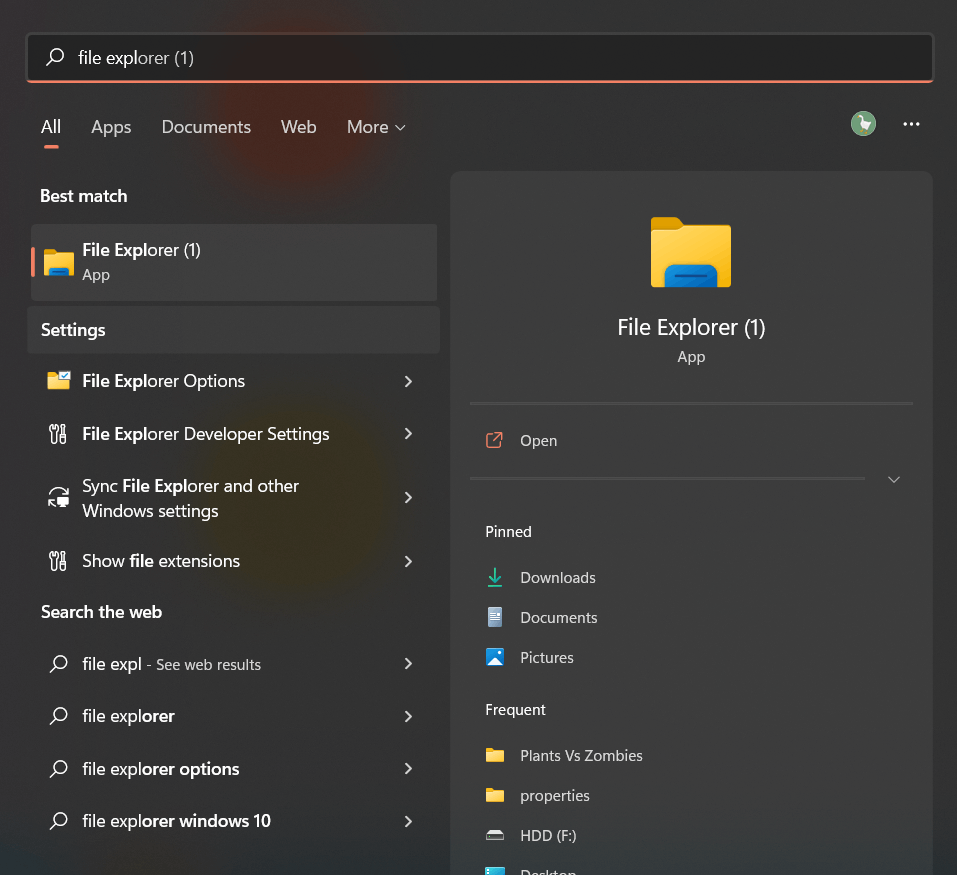957x875 pixels.
Task: Expand arrow for File Explorer Developer Settings
Action: (408, 434)
